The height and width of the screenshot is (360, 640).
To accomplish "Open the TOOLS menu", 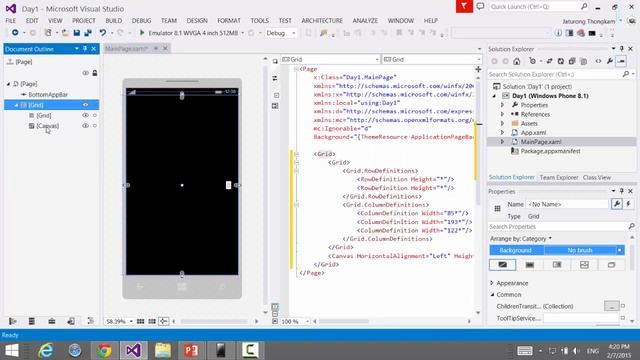I will [x=260, y=20].
